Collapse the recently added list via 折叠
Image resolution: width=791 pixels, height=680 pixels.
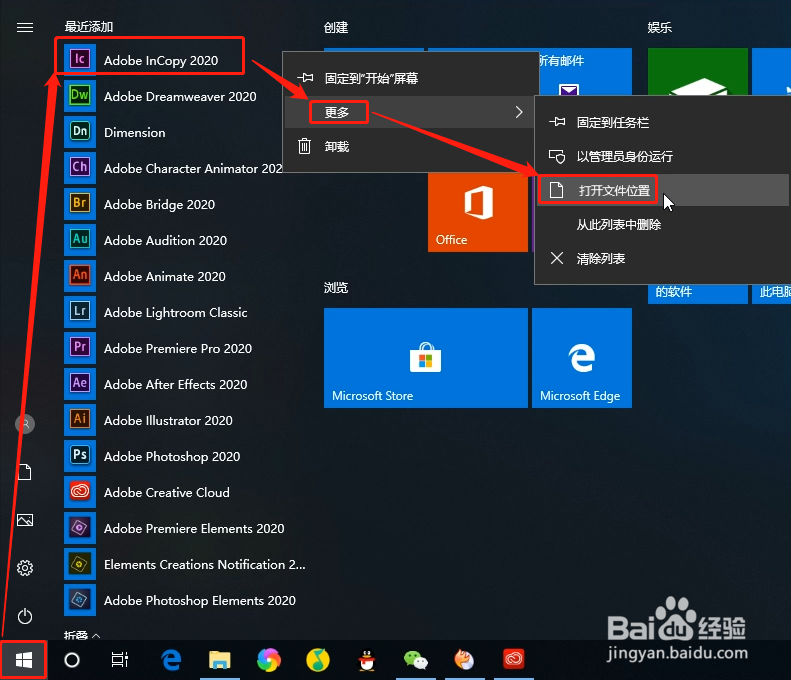[x=82, y=635]
